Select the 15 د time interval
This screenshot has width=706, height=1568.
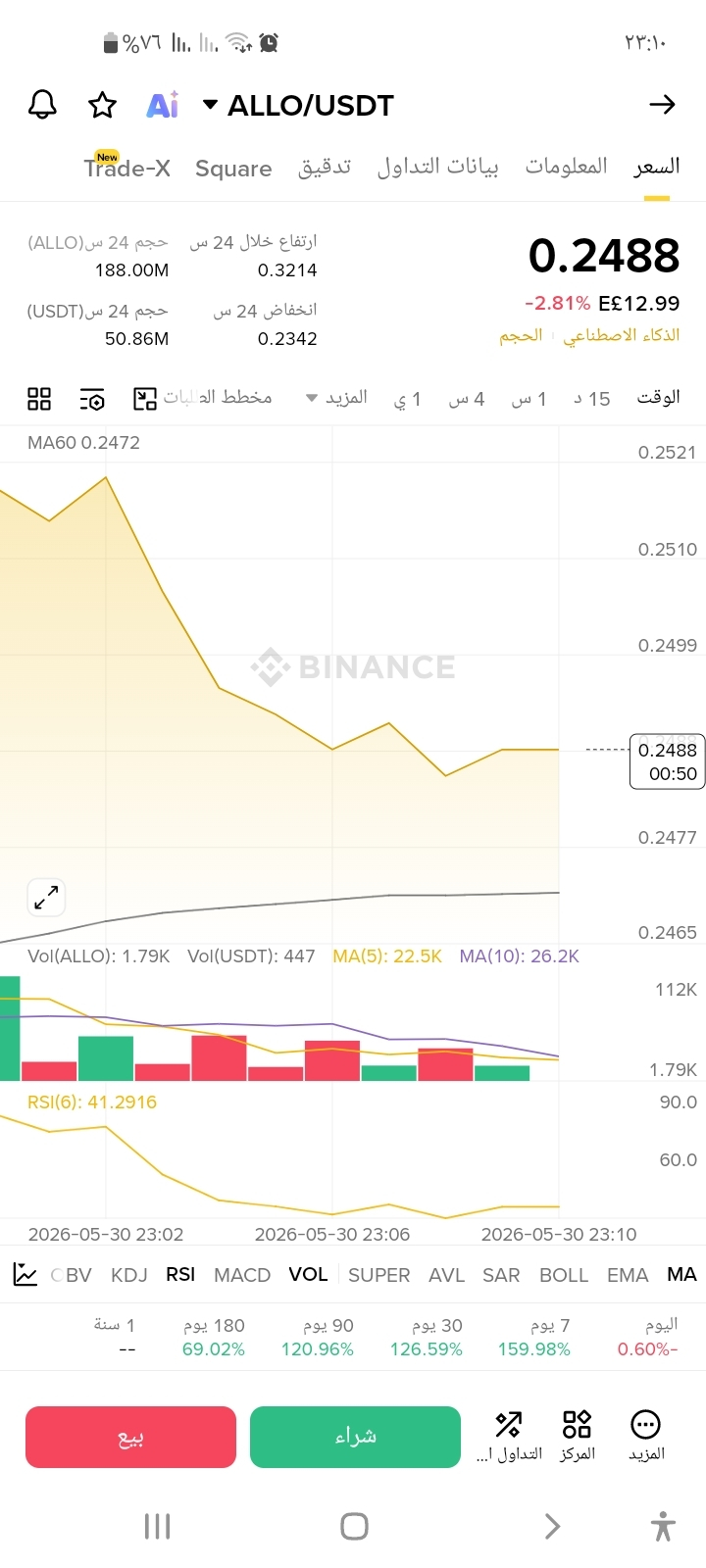(x=592, y=398)
